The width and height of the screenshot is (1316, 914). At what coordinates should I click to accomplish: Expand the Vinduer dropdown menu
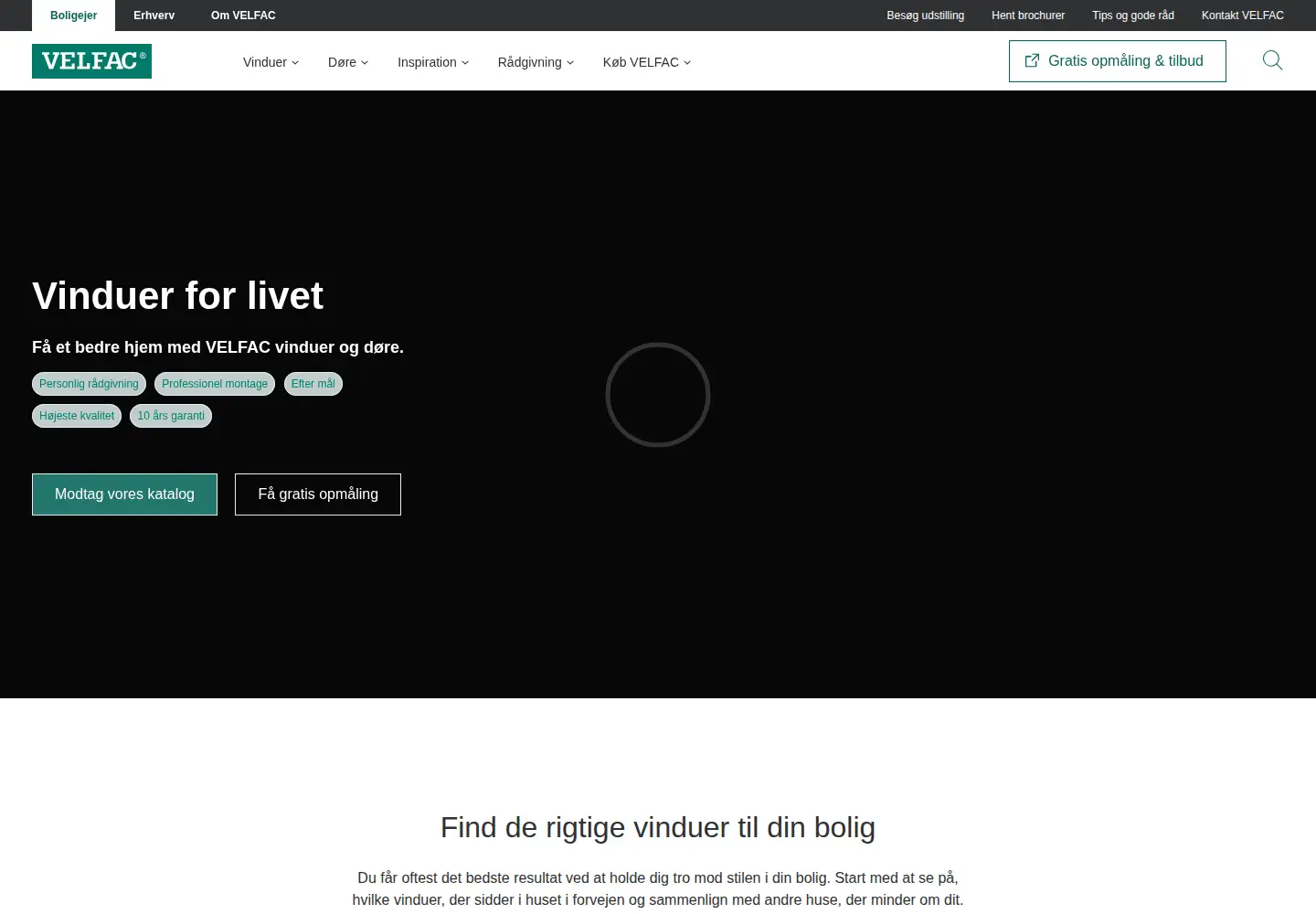(x=271, y=62)
